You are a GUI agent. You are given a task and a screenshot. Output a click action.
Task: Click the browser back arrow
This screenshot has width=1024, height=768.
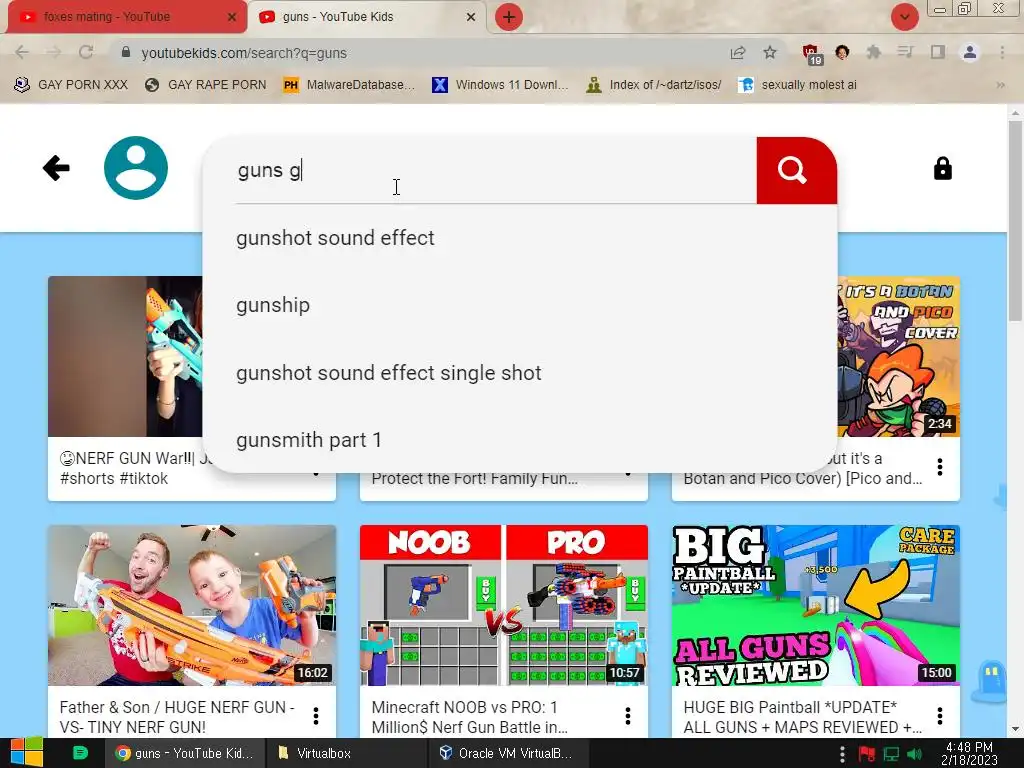(22, 53)
